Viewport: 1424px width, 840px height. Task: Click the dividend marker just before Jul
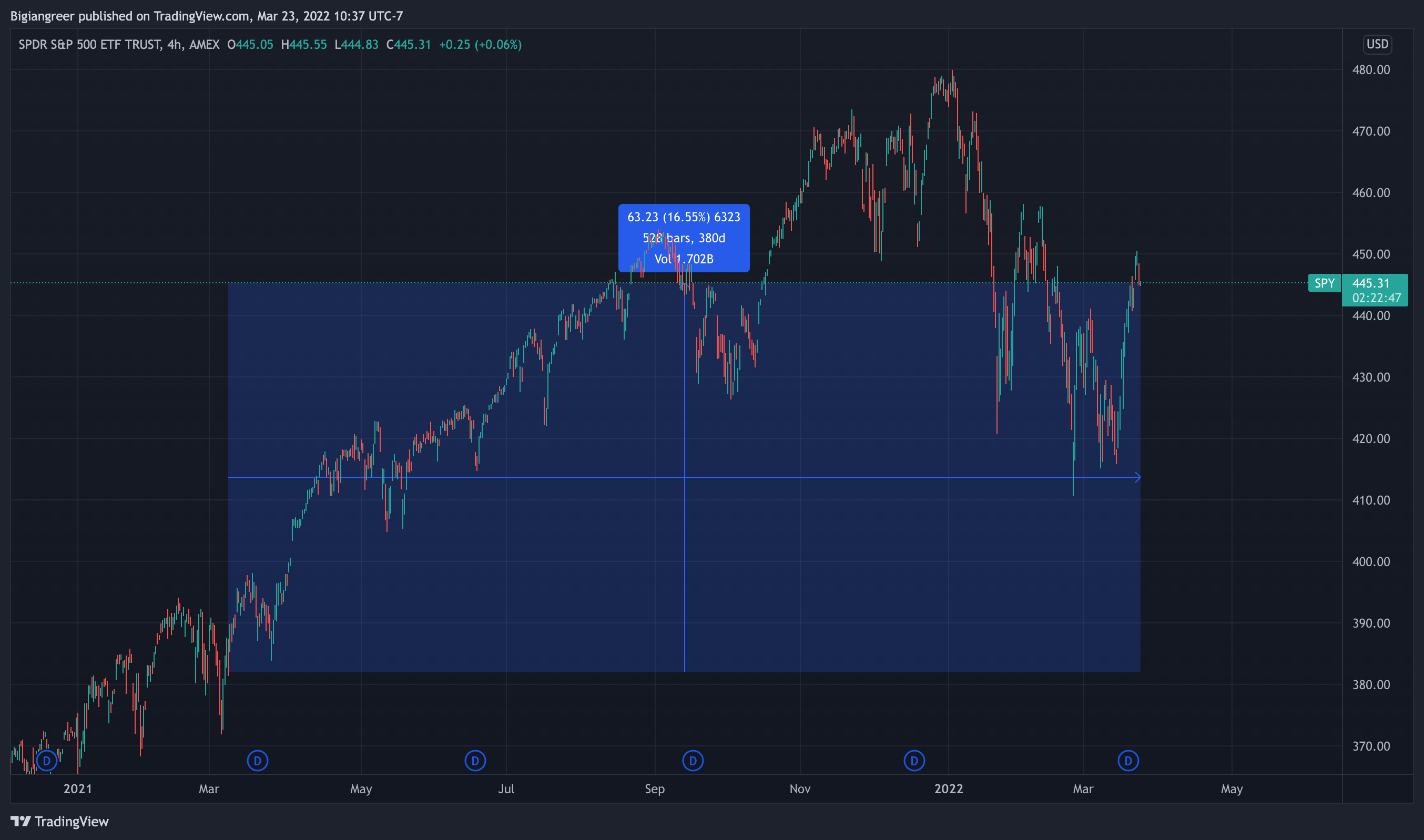475,761
